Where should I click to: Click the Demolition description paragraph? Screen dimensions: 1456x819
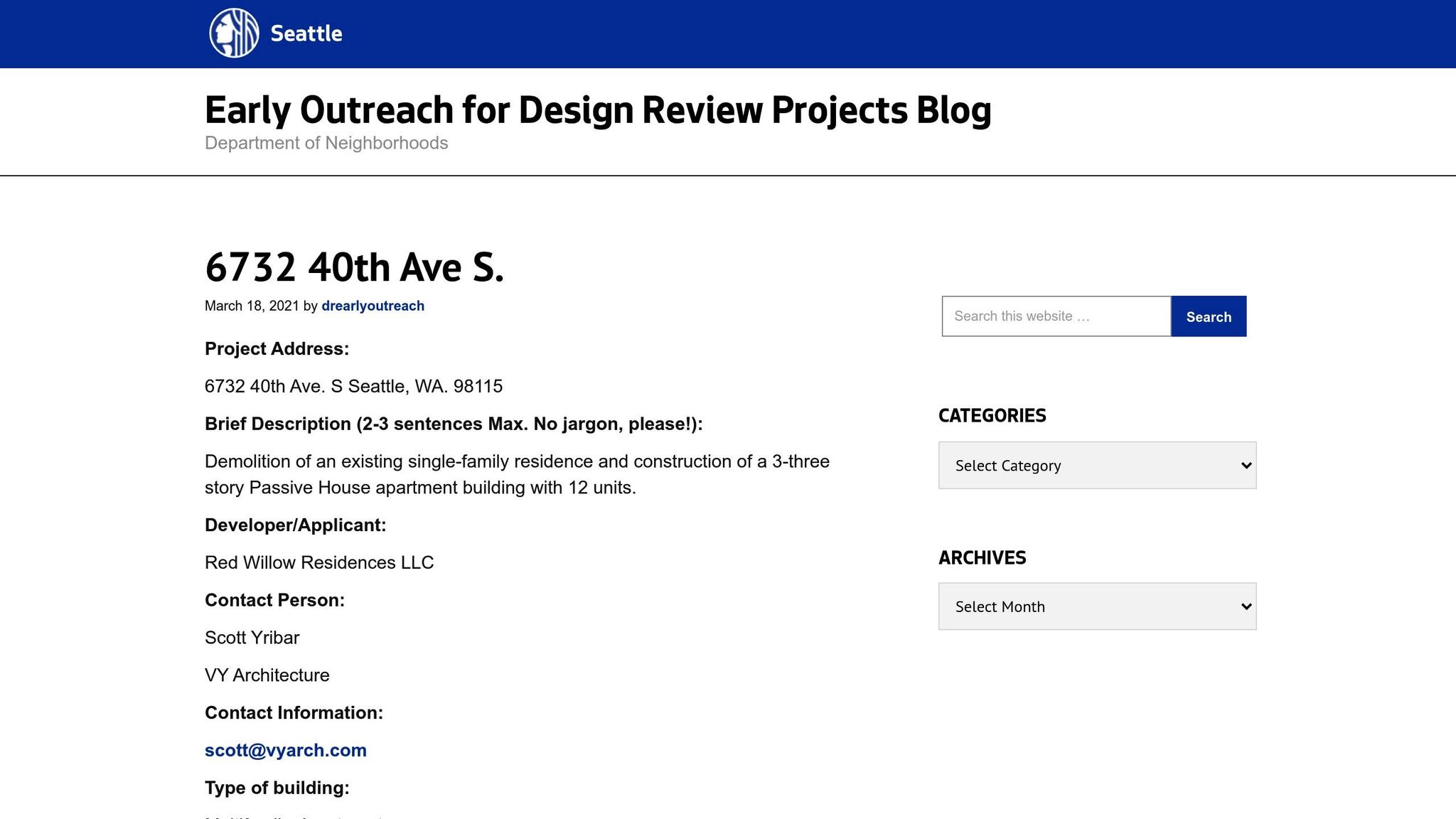(x=517, y=474)
